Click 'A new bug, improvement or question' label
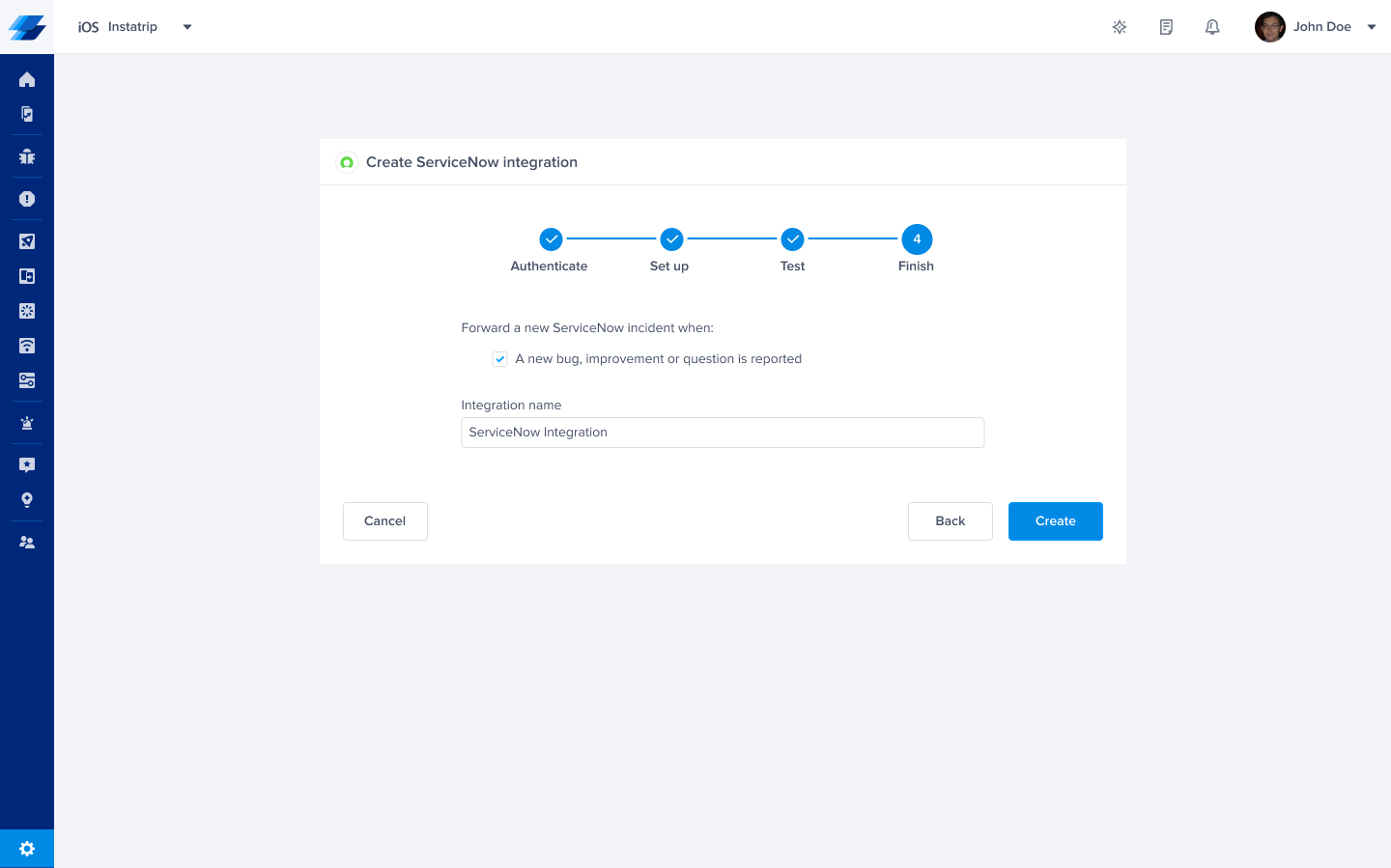This screenshot has width=1391, height=868. pyautogui.click(x=659, y=359)
